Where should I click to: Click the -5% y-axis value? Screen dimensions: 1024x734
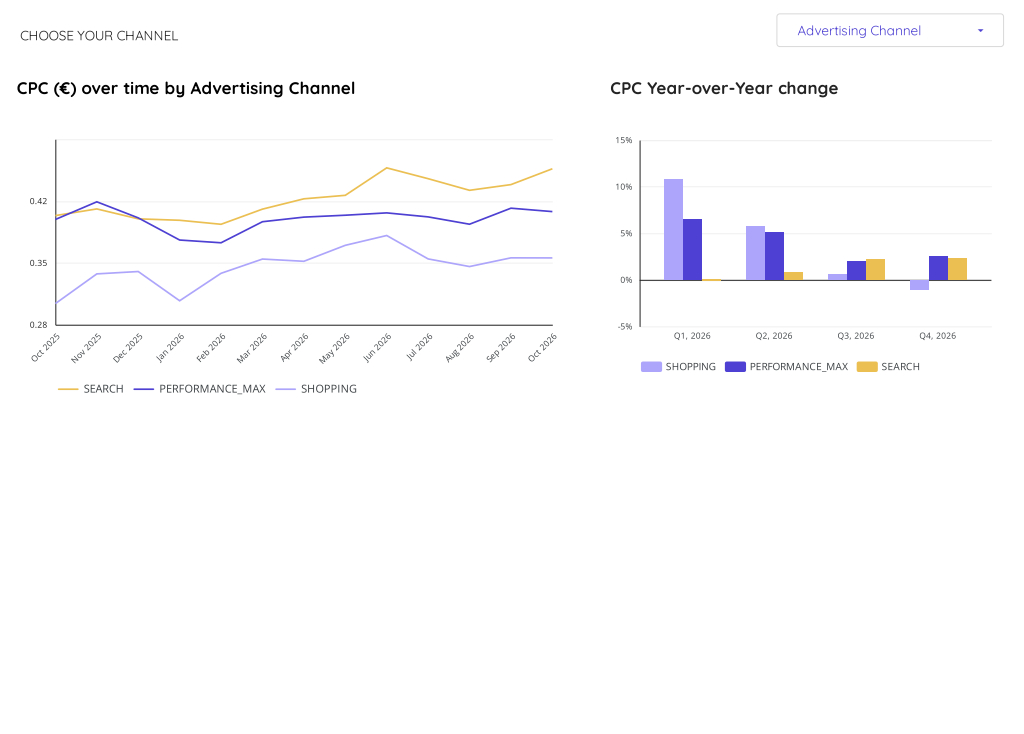pyautogui.click(x=624, y=327)
